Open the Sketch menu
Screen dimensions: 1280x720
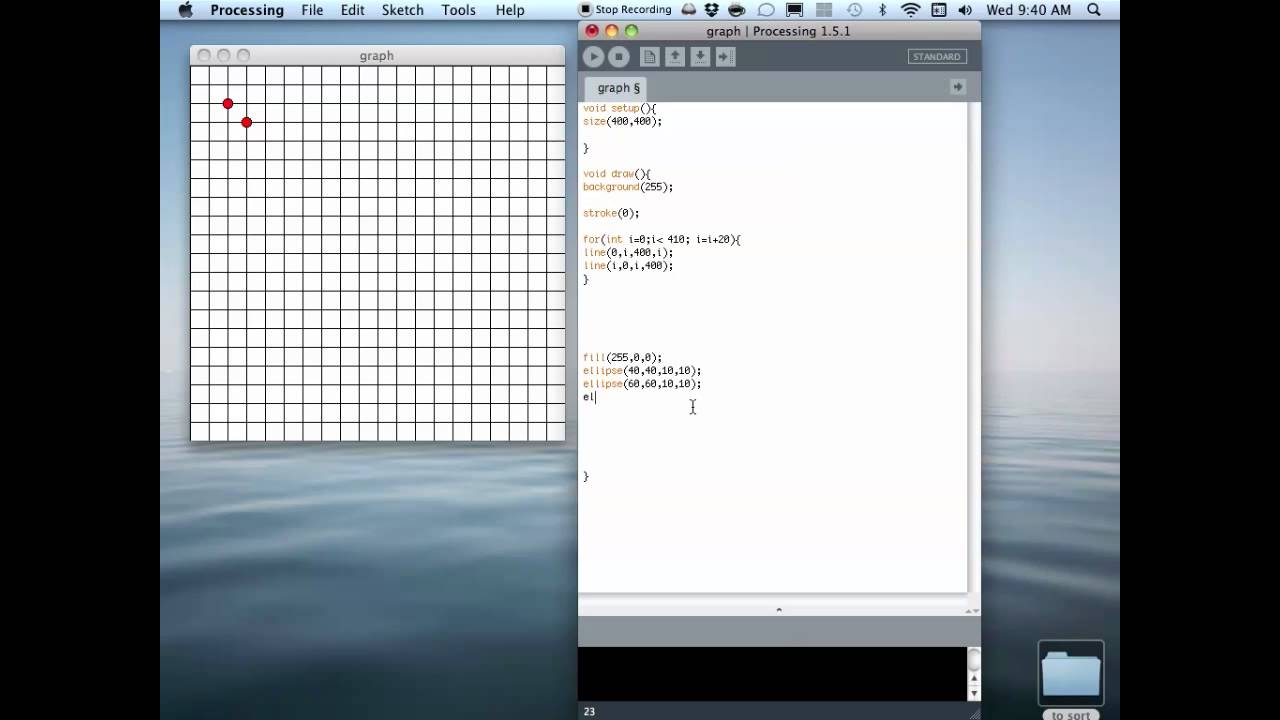[x=403, y=10]
